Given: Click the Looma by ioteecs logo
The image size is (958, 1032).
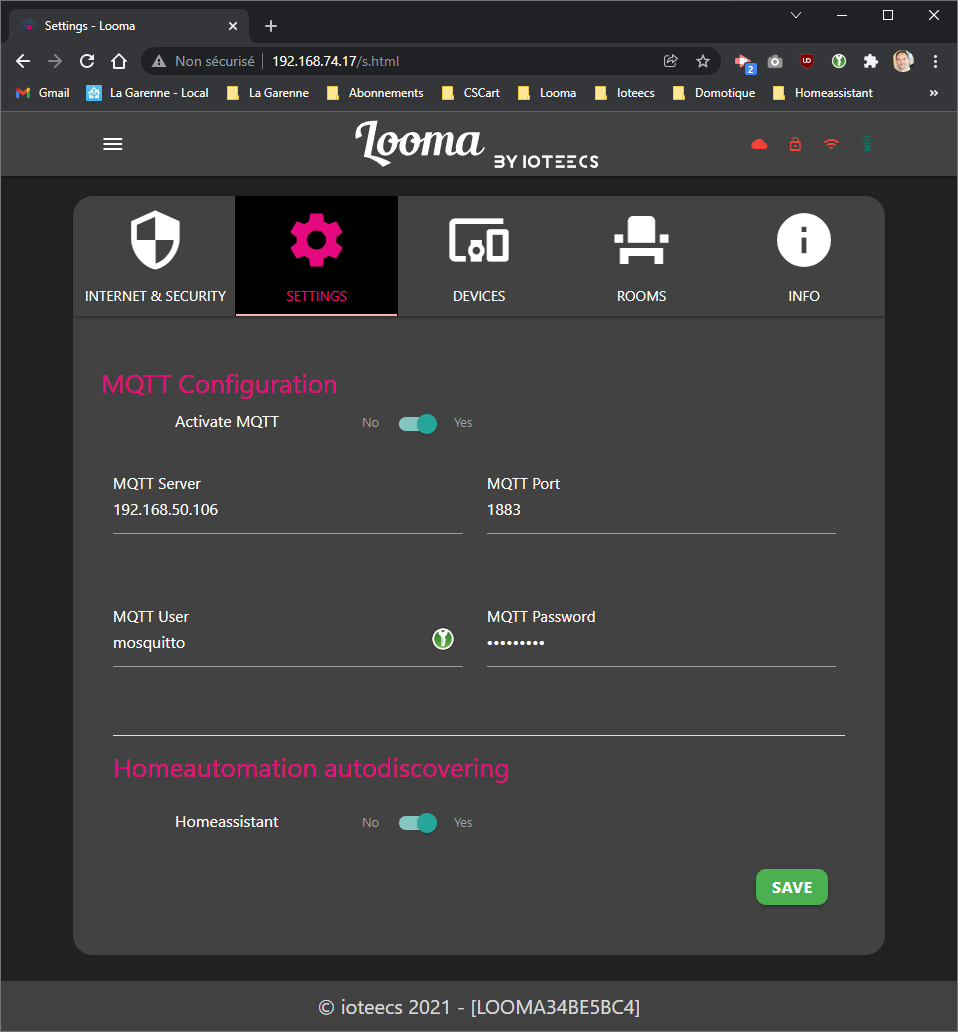Looking at the screenshot, I should click(477, 144).
